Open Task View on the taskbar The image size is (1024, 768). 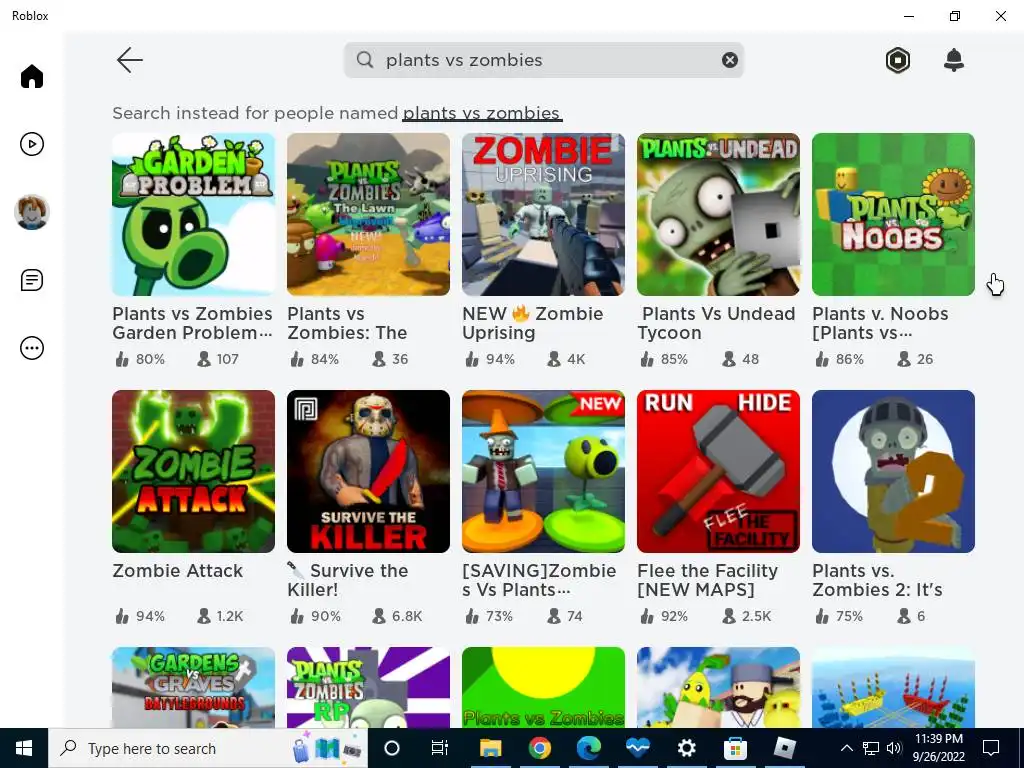(x=440, y=748)
